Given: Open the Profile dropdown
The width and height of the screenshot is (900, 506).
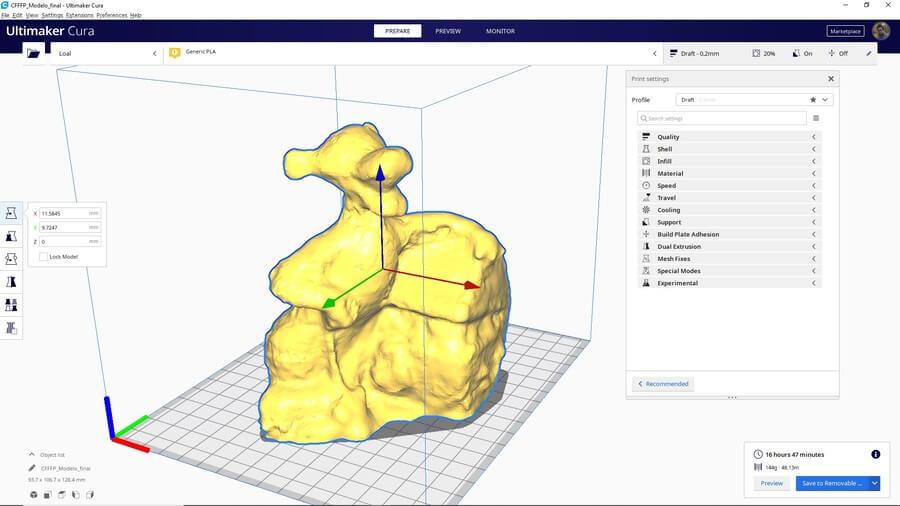Looking at the screenshot, I should coord(754,100).
